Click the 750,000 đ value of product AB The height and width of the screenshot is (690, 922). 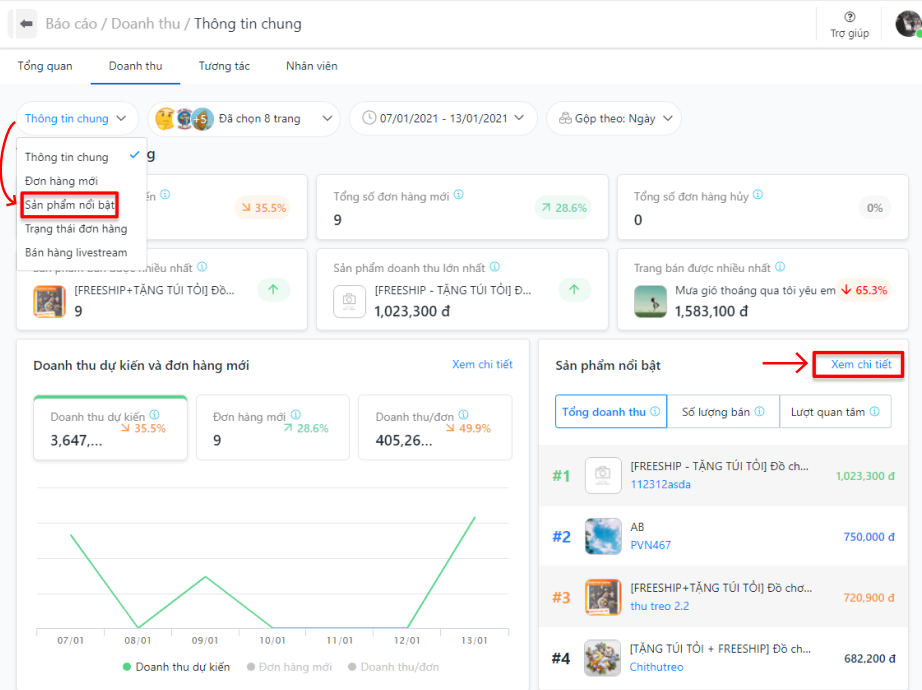click(x=869, y=536)
